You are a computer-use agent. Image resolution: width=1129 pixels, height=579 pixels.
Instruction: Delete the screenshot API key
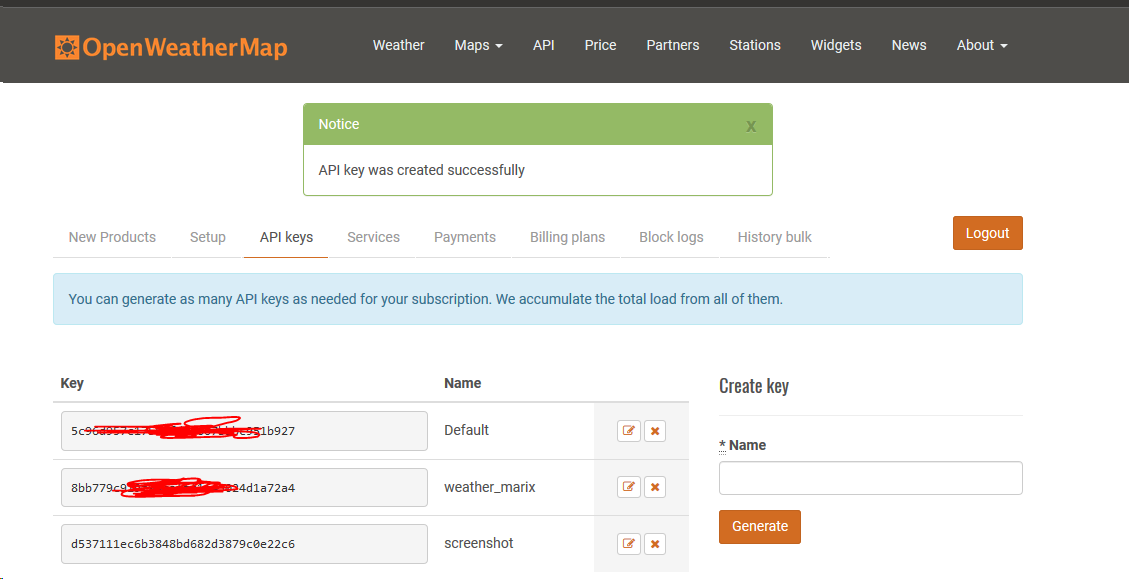[x=655, y=543]
